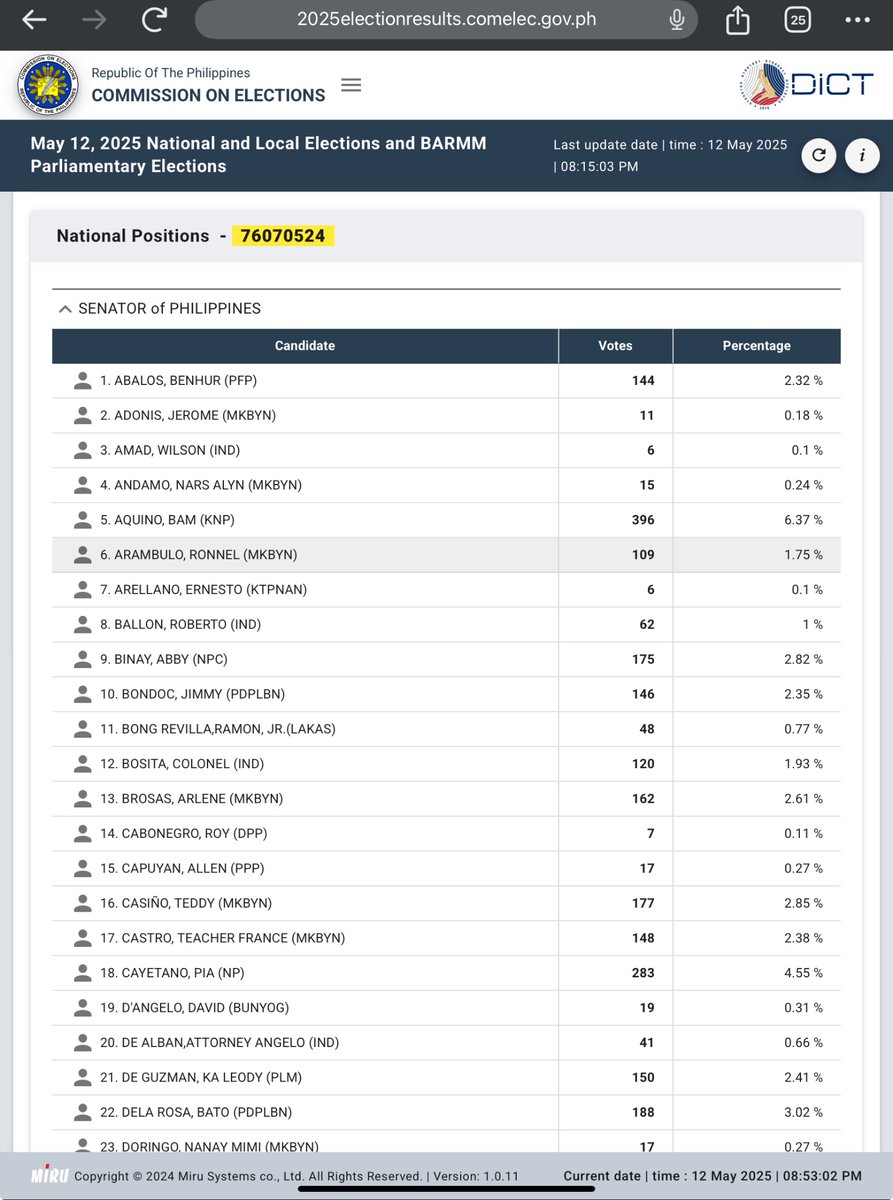Open the hamburger navigation menu
Screen dimensions: 893x1200
[x=351, y=85]
